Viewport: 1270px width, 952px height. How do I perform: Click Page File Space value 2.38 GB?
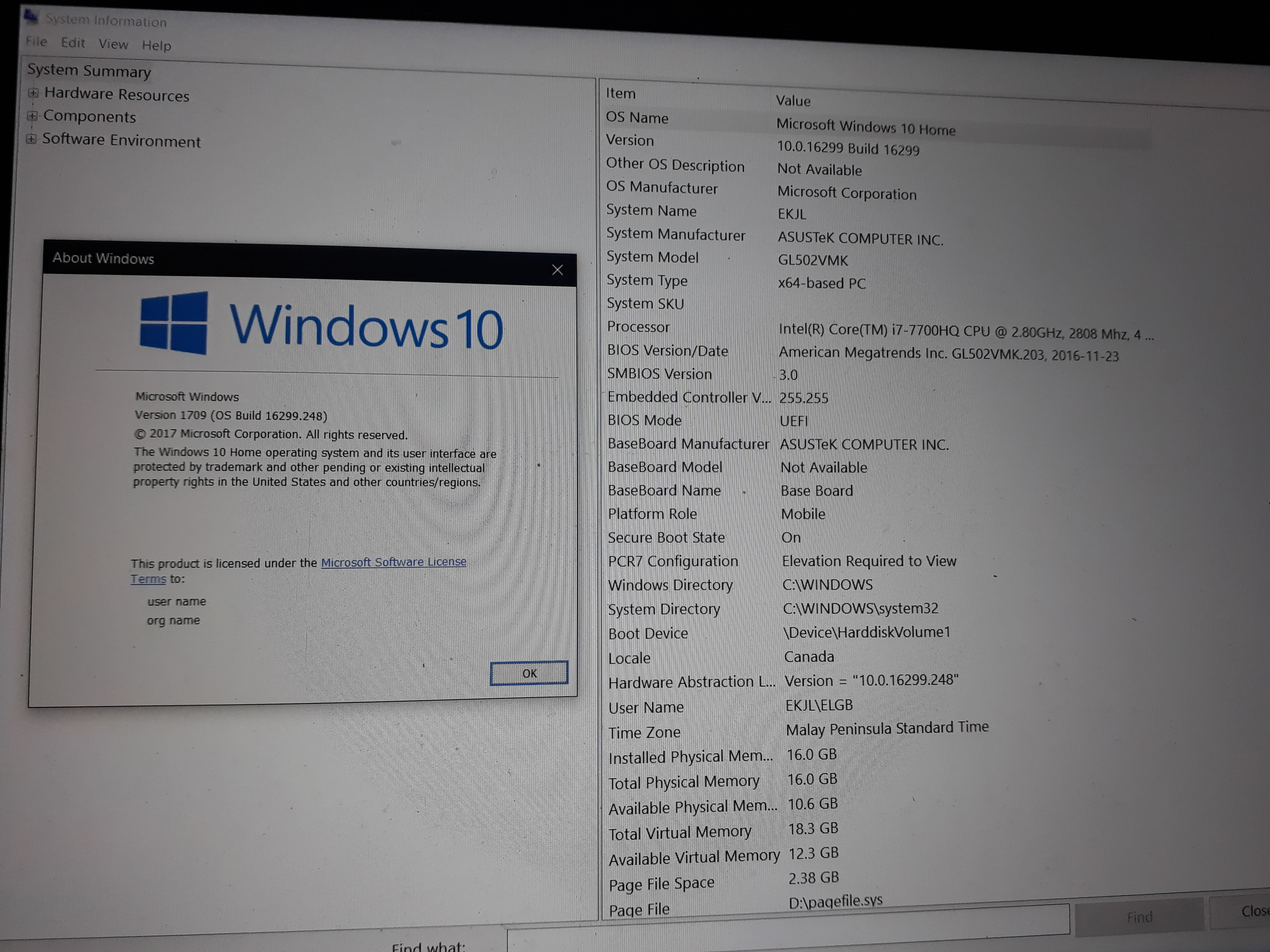(x=813, y=878)
